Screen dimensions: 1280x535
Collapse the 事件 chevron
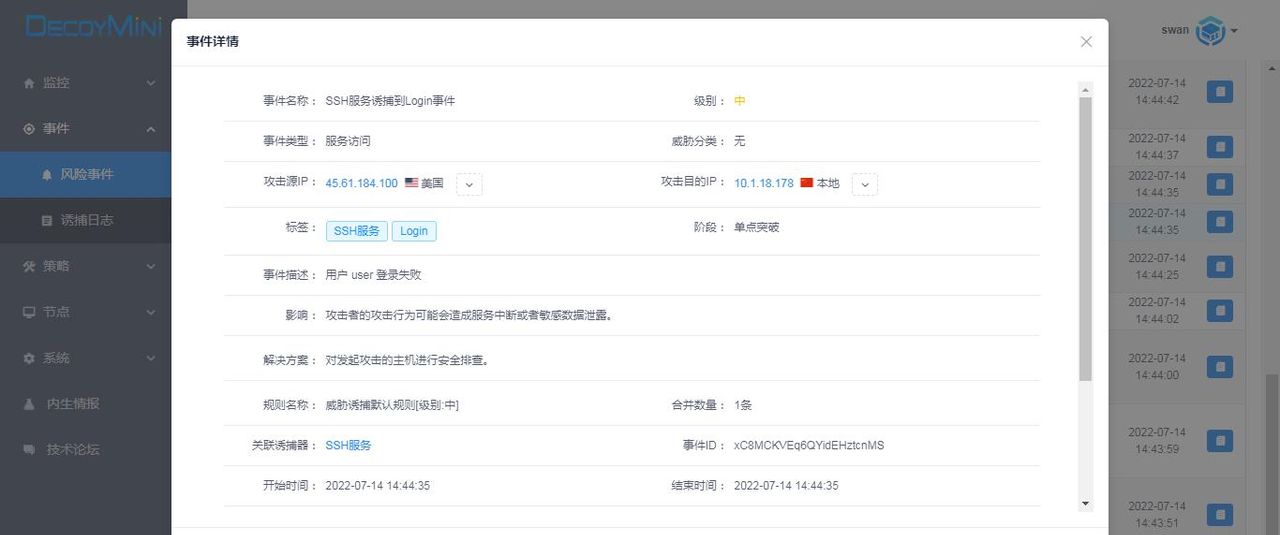pos(151,129)
